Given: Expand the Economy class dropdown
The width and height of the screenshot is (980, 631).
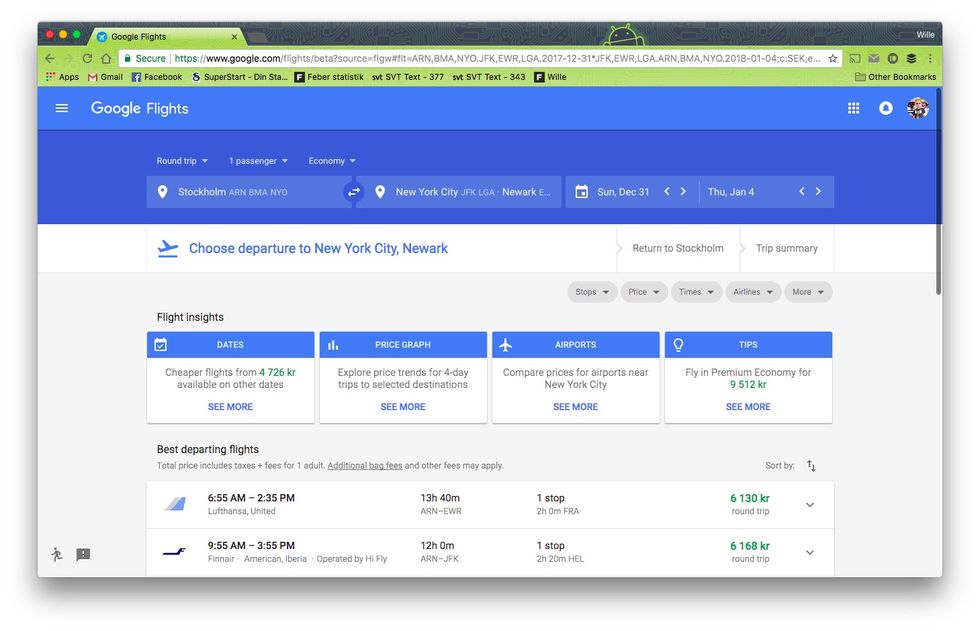Looking at the screenshot, I should click(332, 161).
